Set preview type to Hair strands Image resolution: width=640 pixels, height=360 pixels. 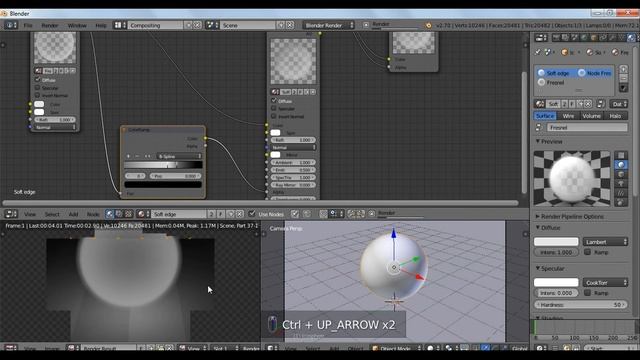click(x=621, y=193)
